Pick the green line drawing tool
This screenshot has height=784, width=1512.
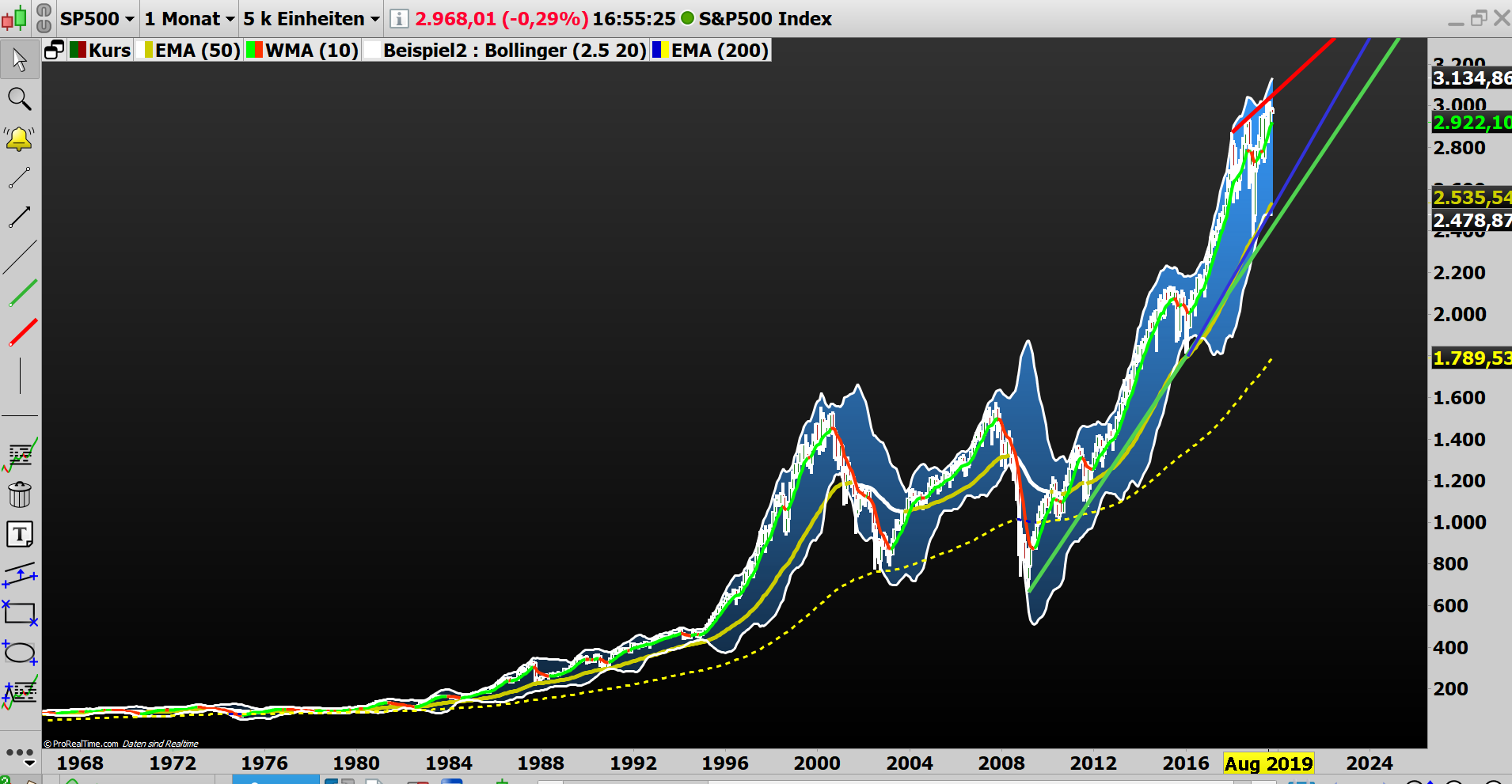coord(23,293)
